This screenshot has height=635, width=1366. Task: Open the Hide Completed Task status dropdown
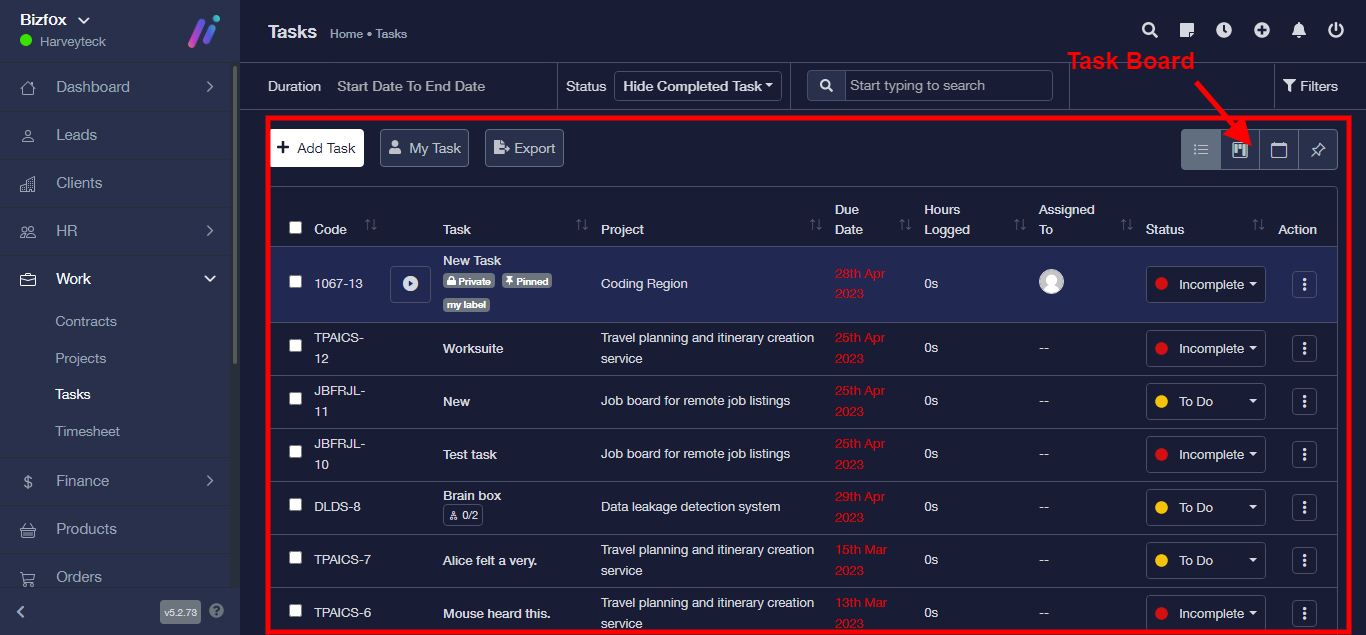[x=697, y=86]
